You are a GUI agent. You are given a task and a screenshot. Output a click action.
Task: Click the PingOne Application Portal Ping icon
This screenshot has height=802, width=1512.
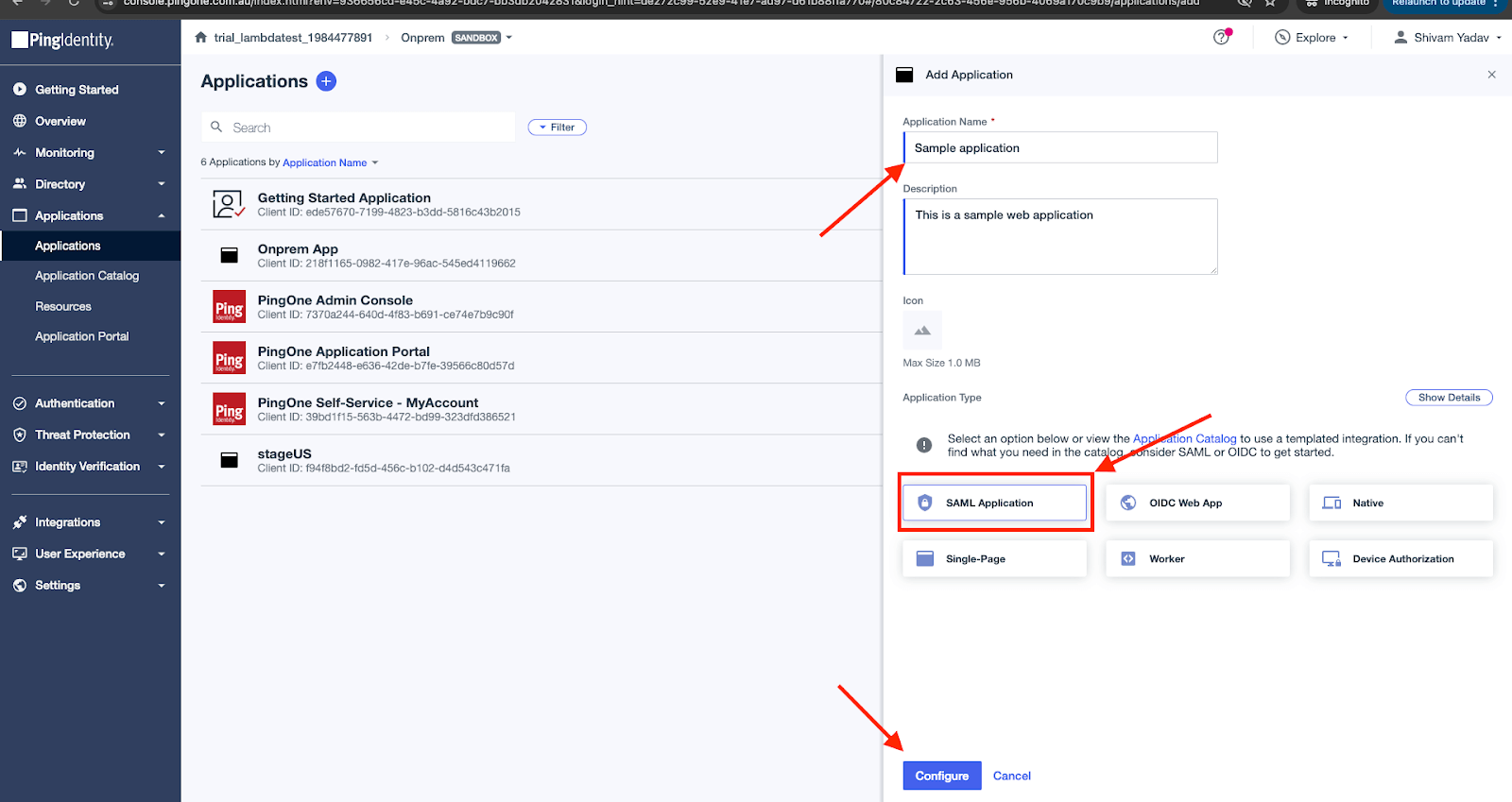229,358
